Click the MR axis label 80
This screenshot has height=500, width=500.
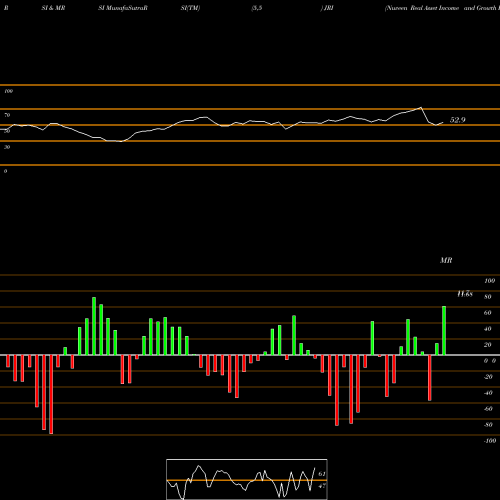click(488, 297)
